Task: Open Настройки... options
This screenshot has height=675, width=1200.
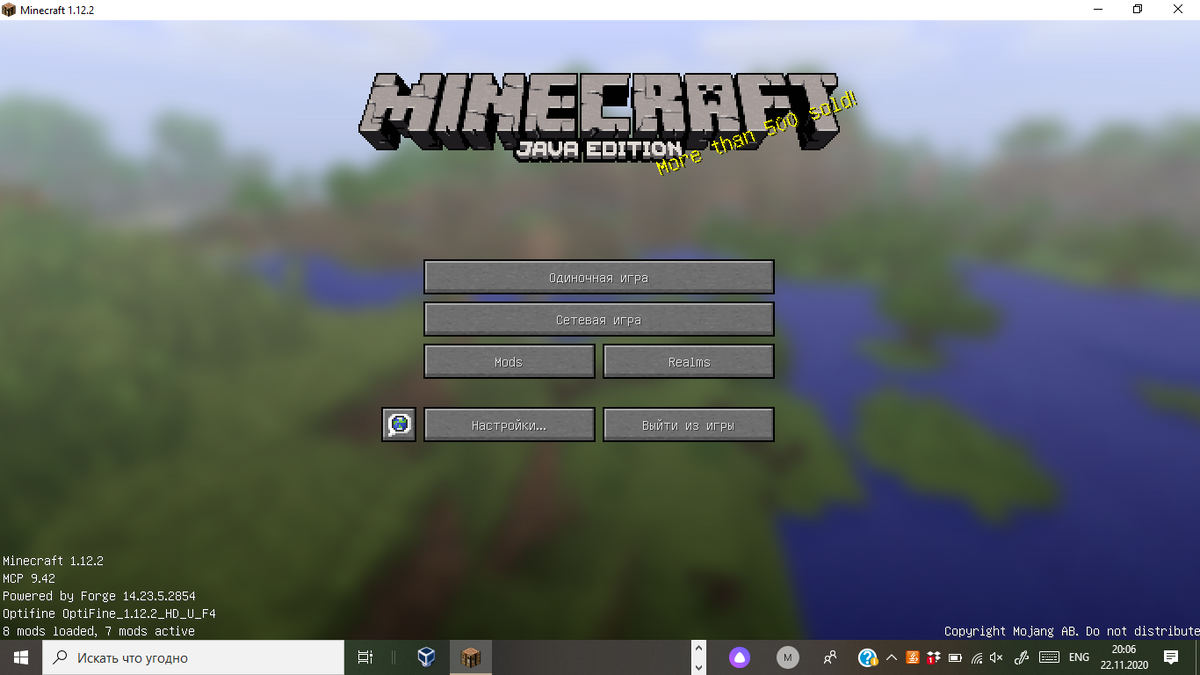Action: click(509, 425)
